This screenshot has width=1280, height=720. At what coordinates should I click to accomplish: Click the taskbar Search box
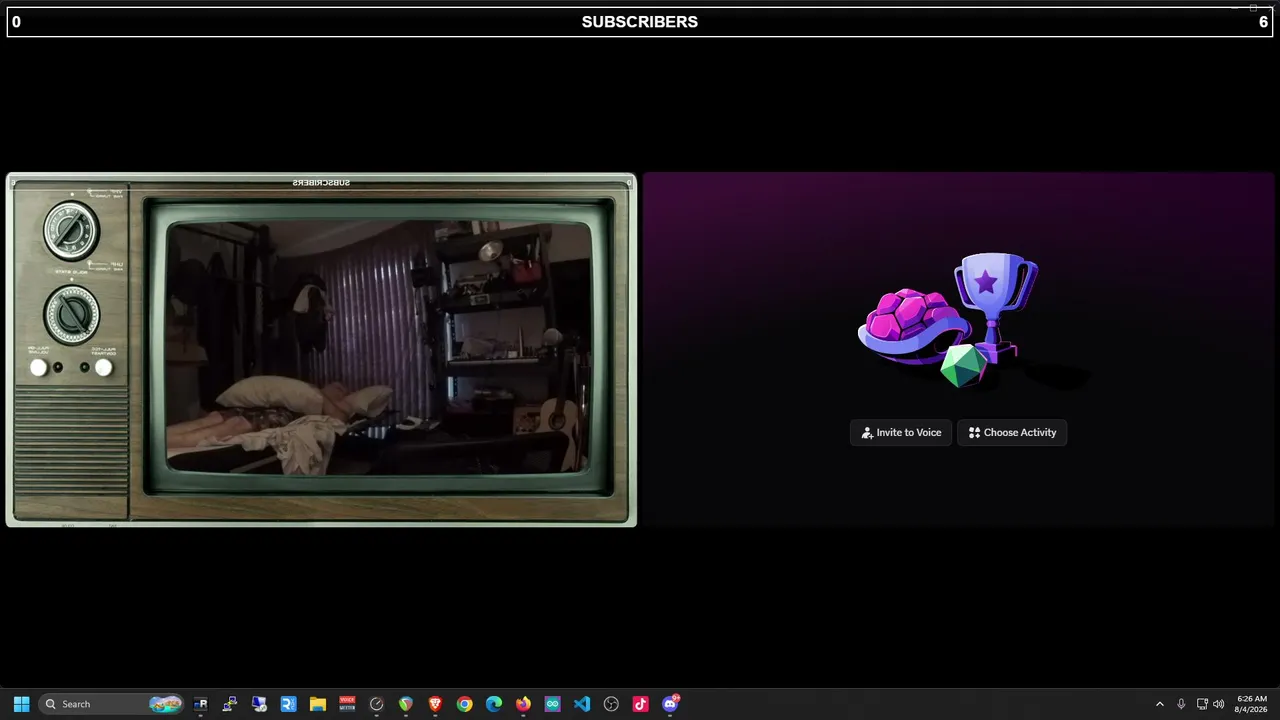[112, 704]
